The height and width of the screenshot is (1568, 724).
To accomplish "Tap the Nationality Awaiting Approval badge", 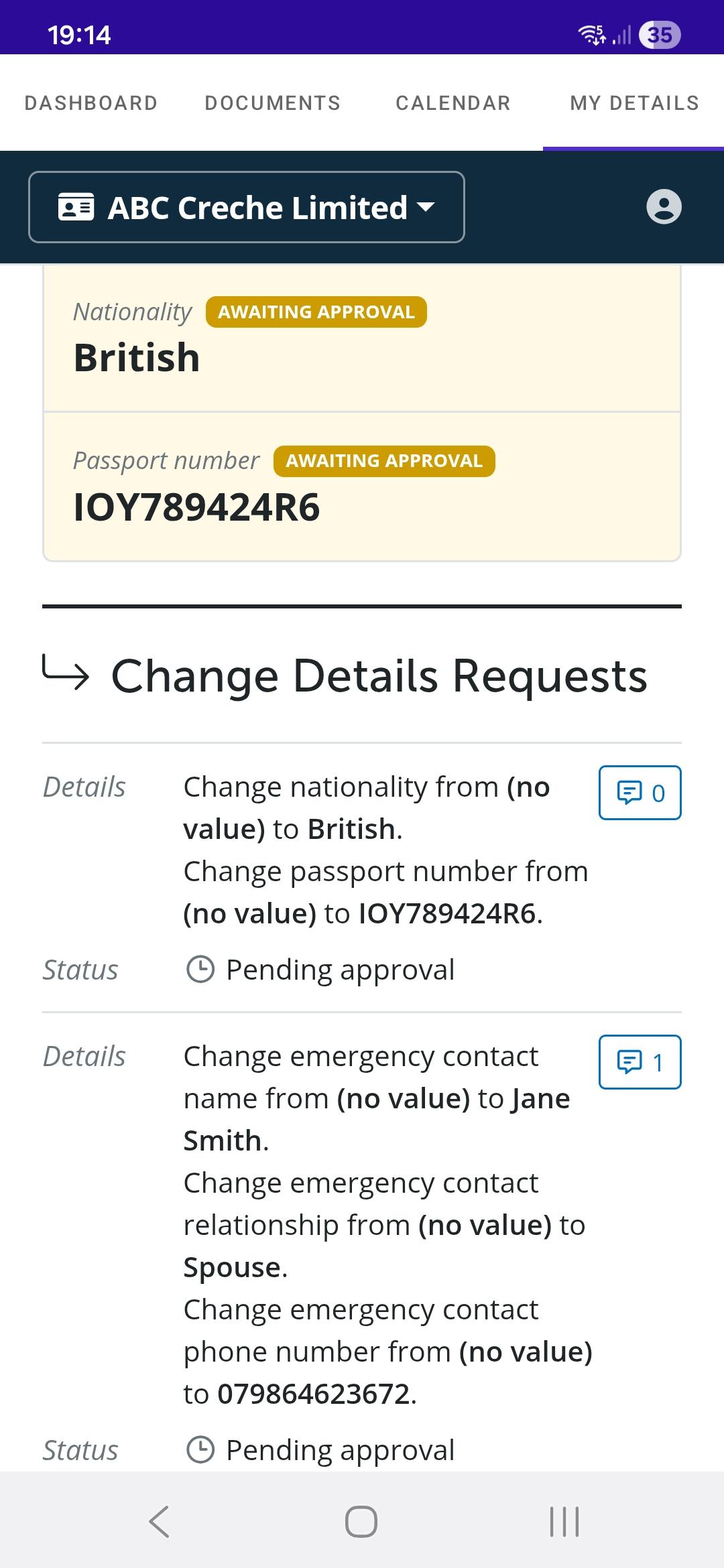I will click(x=316, y=312).
